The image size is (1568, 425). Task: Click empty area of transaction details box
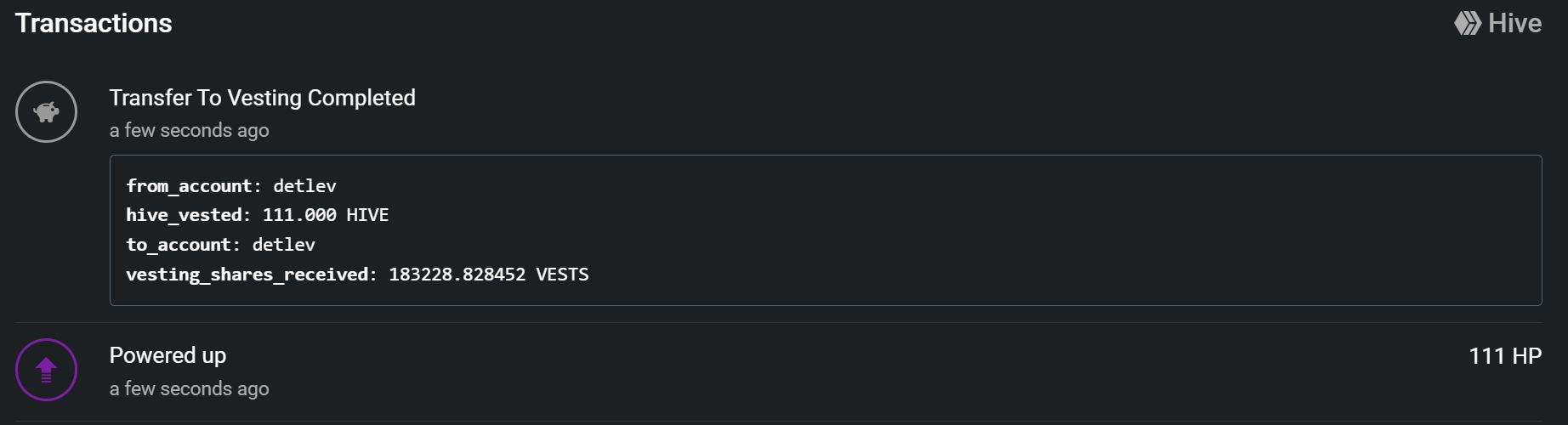(1020, 229)
